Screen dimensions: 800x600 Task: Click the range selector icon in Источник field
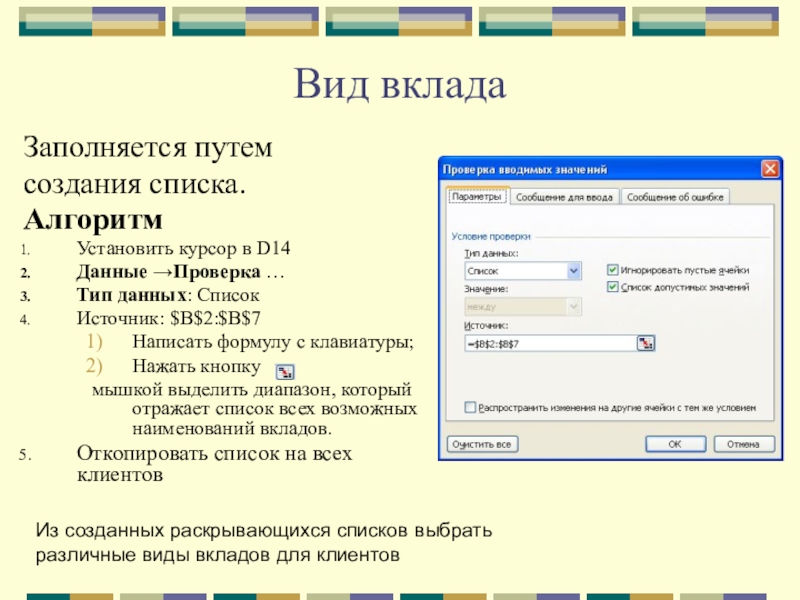pos(646,343)
